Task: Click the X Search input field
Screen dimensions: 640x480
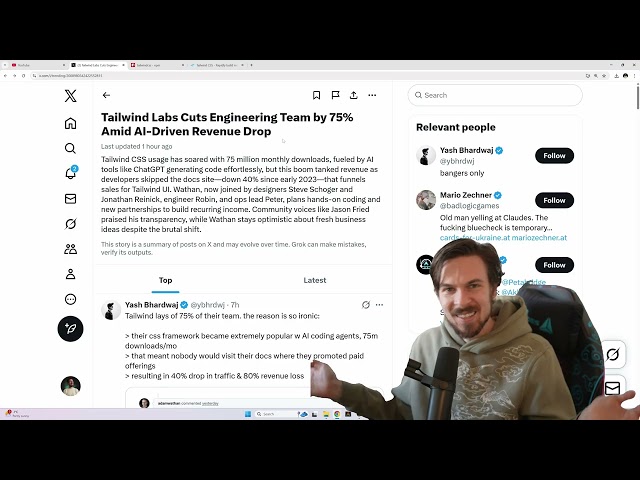Action: pyautogui.click(x=495, y=95)
